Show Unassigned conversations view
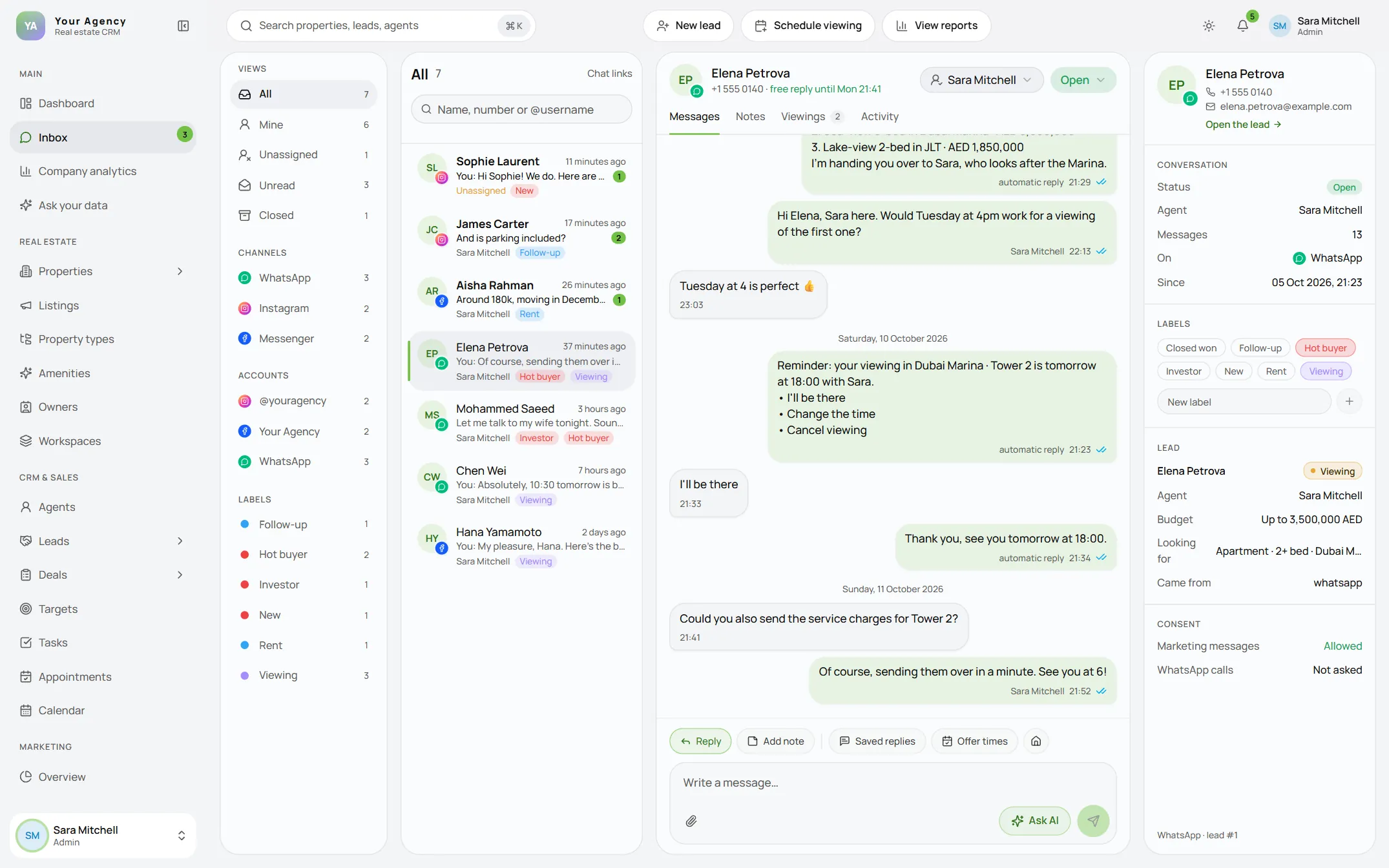1389x868 pixels. pos(303,155)
